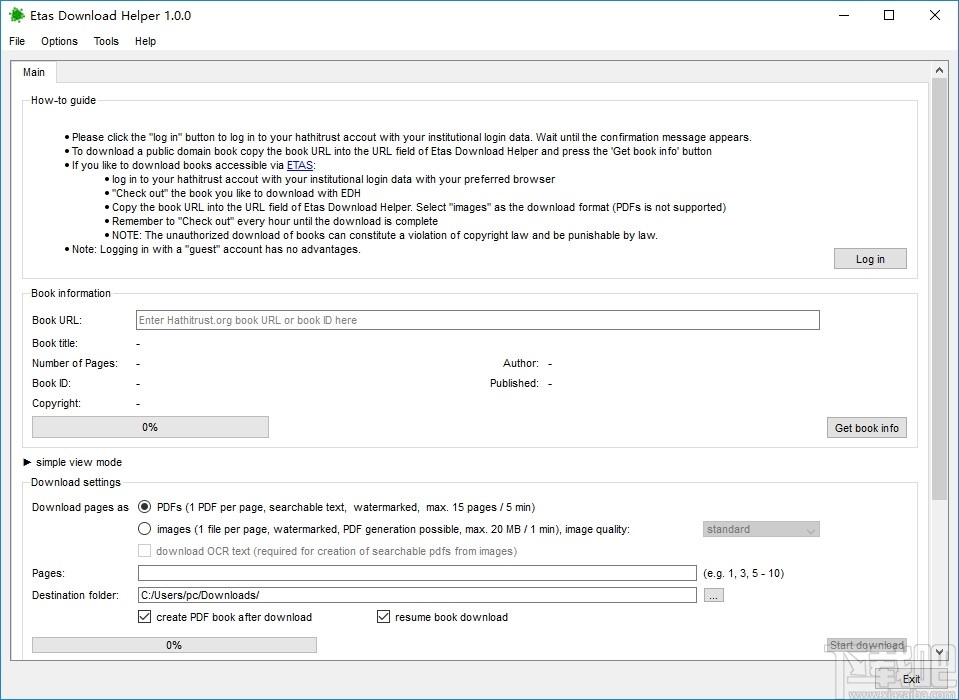Disable resume book download

tap(383, 617)
